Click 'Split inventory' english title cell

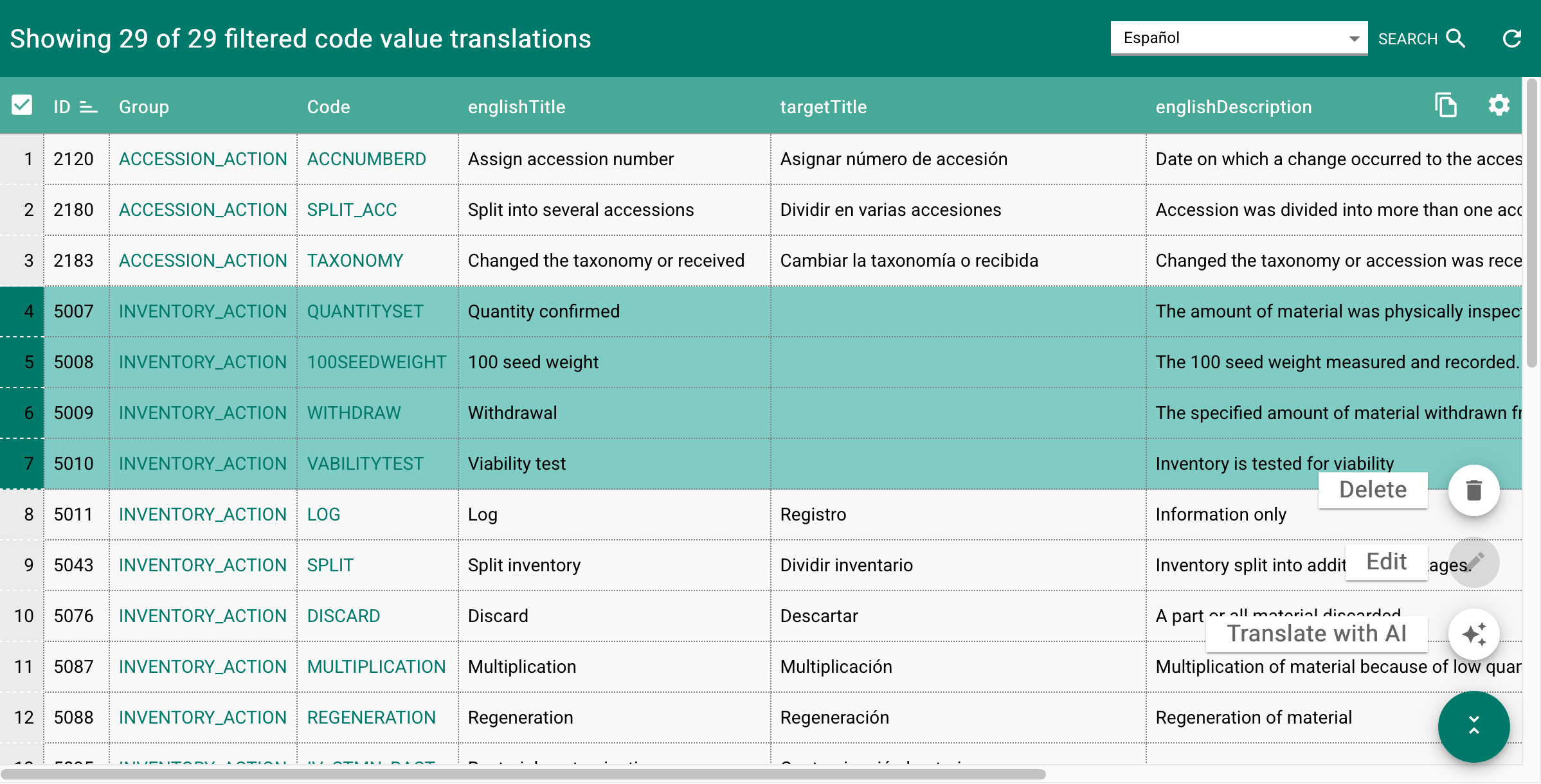(x=615, y=565)
